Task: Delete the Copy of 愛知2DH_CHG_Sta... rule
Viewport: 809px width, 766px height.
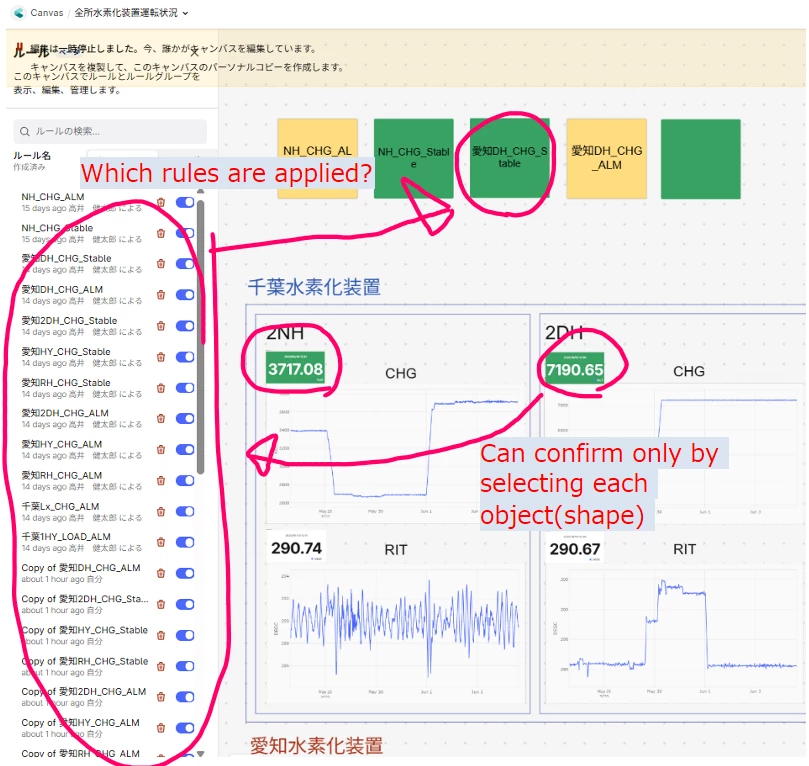Action: pyautogui.click(x=161, y=604)
